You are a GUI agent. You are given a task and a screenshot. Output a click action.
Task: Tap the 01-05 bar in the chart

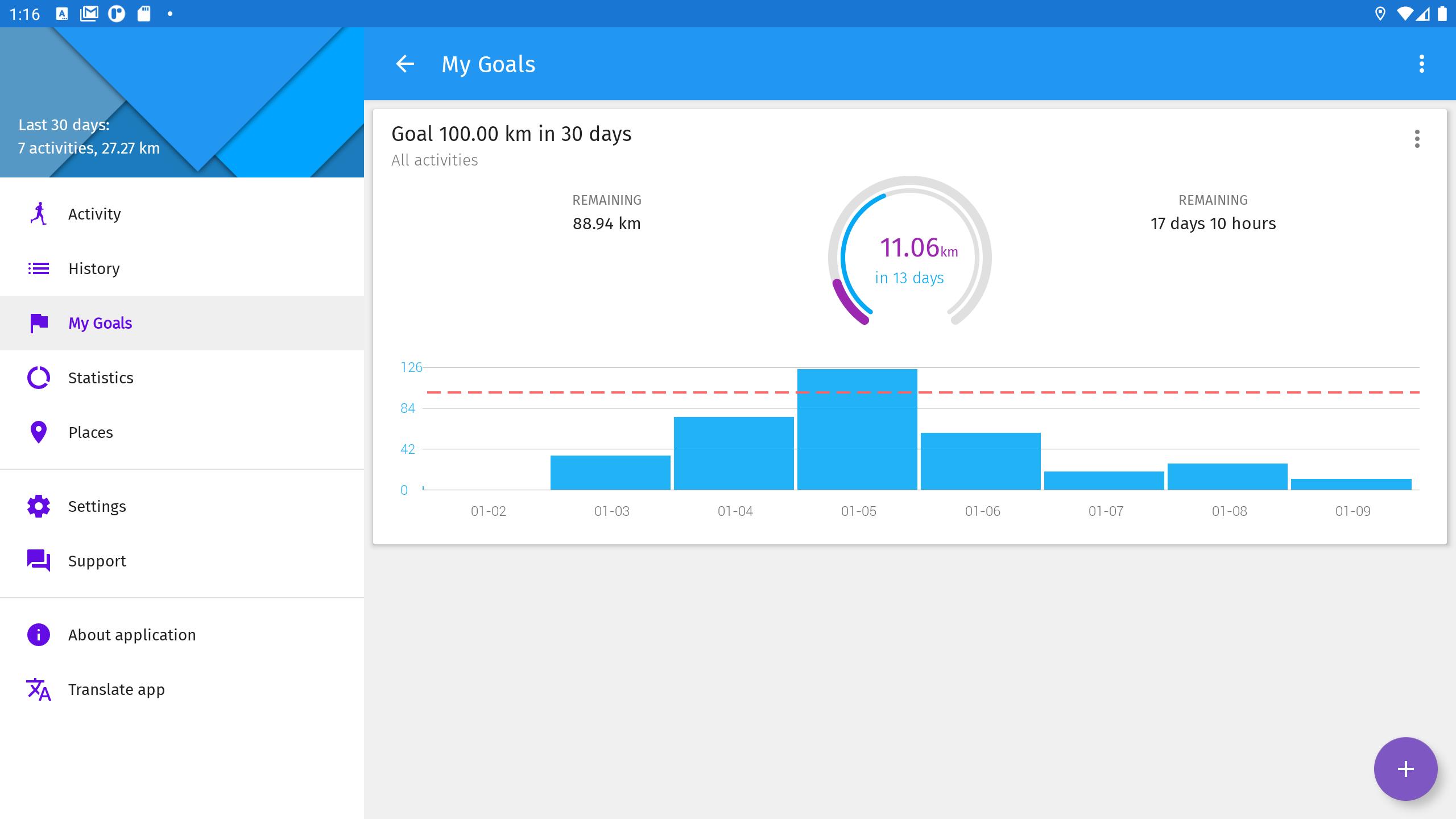point(857,430)
